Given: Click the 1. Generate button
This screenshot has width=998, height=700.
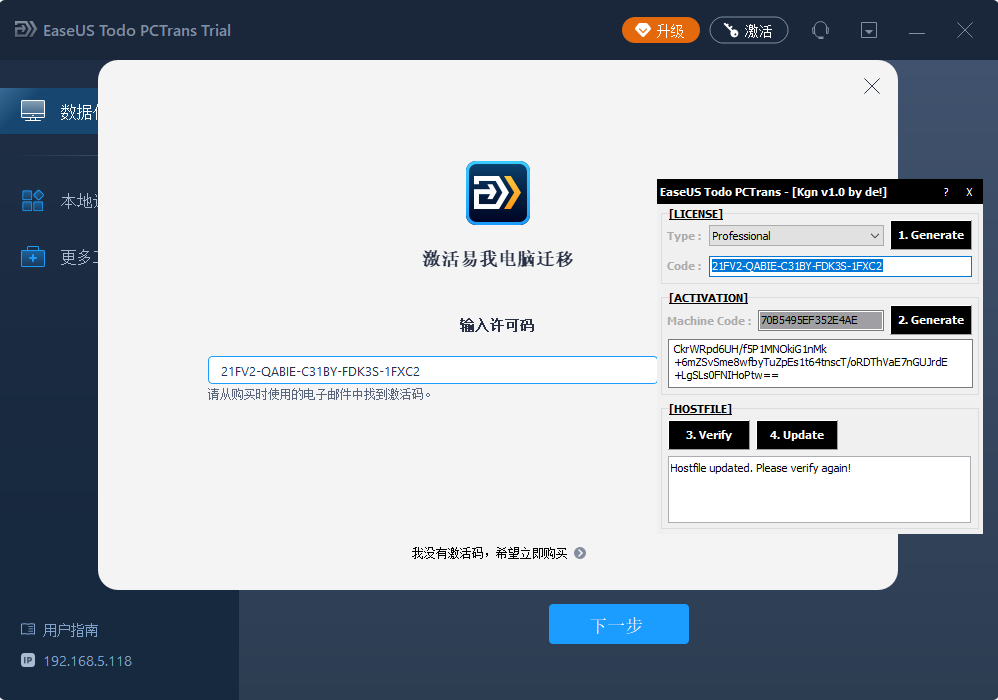Looking at the screenshot, I should [931, 235].
